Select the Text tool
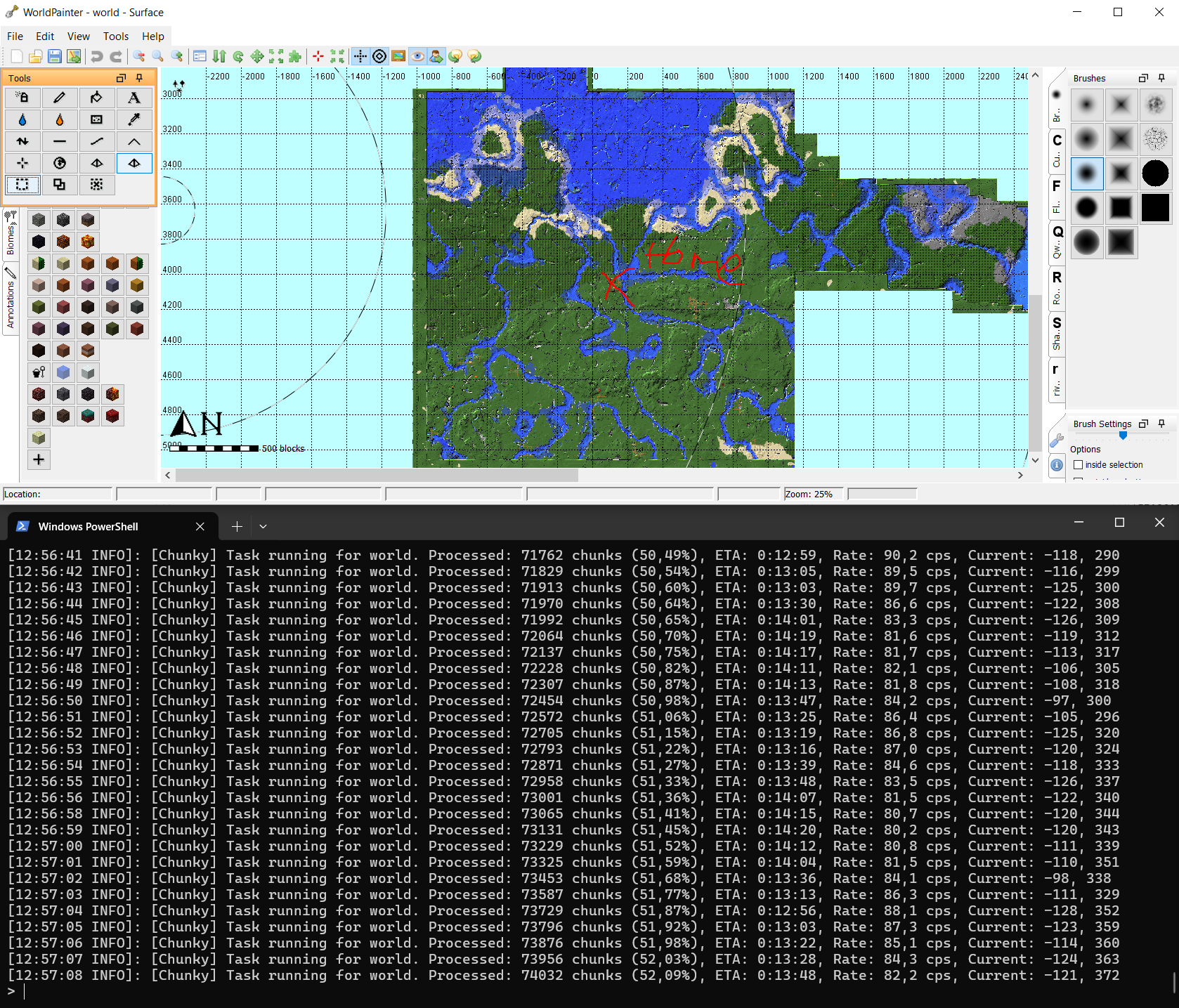This screenshot has height=1008, width=1179. click(x=133, y=98)
